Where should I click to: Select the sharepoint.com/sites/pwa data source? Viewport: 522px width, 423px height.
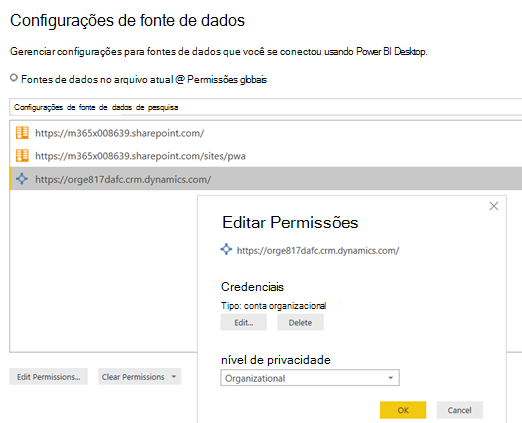266,156
